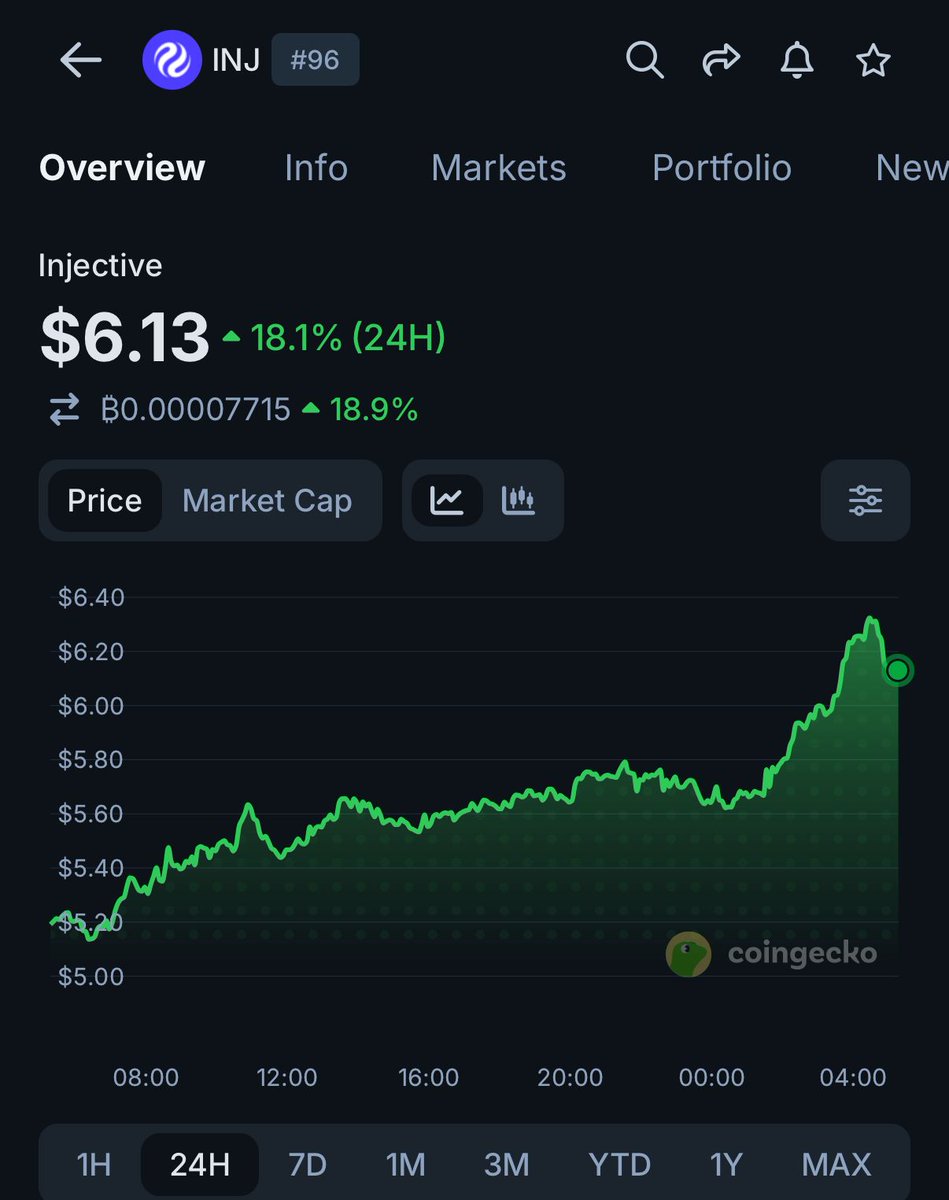Add INJ to favorites star

[873, 61]
